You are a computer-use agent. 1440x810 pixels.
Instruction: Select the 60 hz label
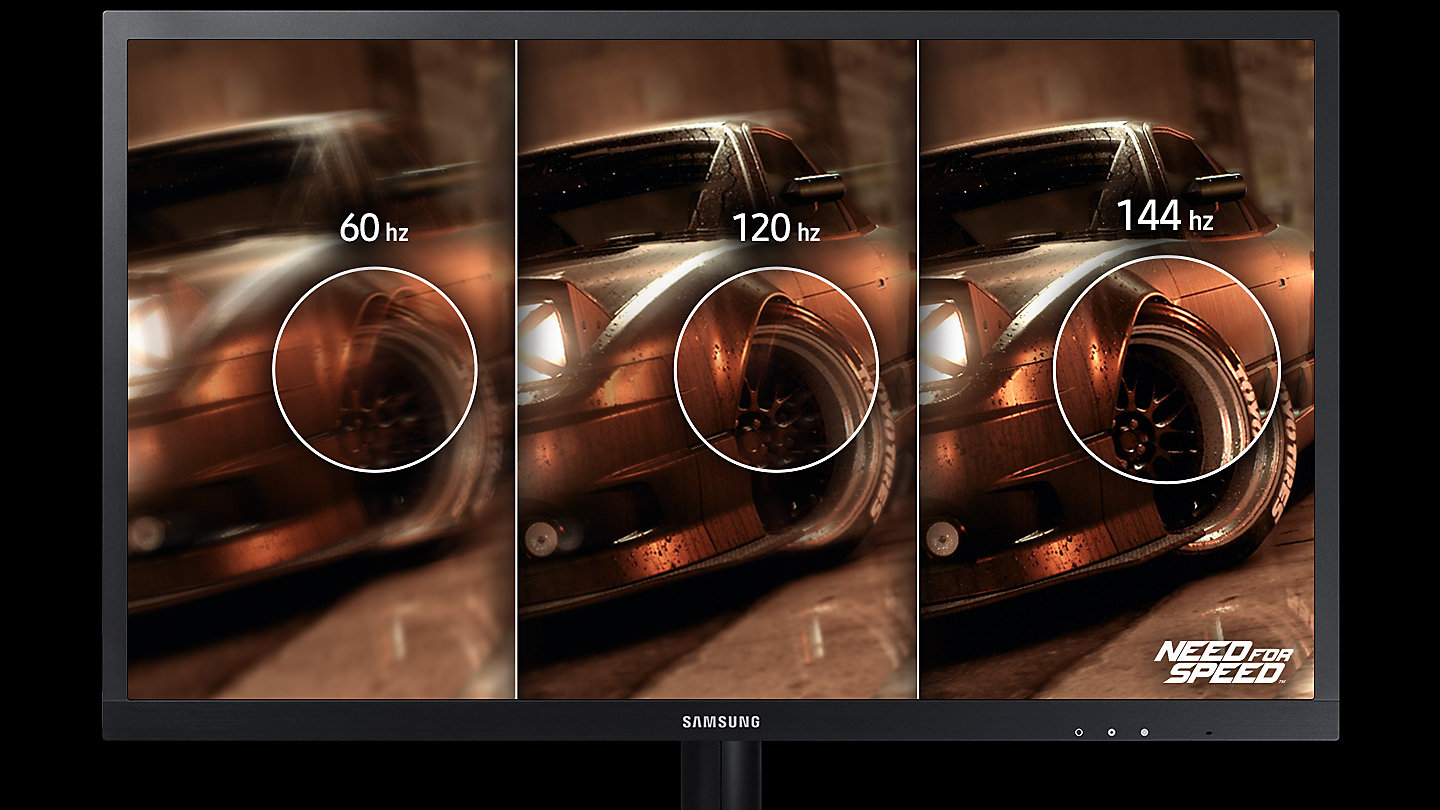373,229
